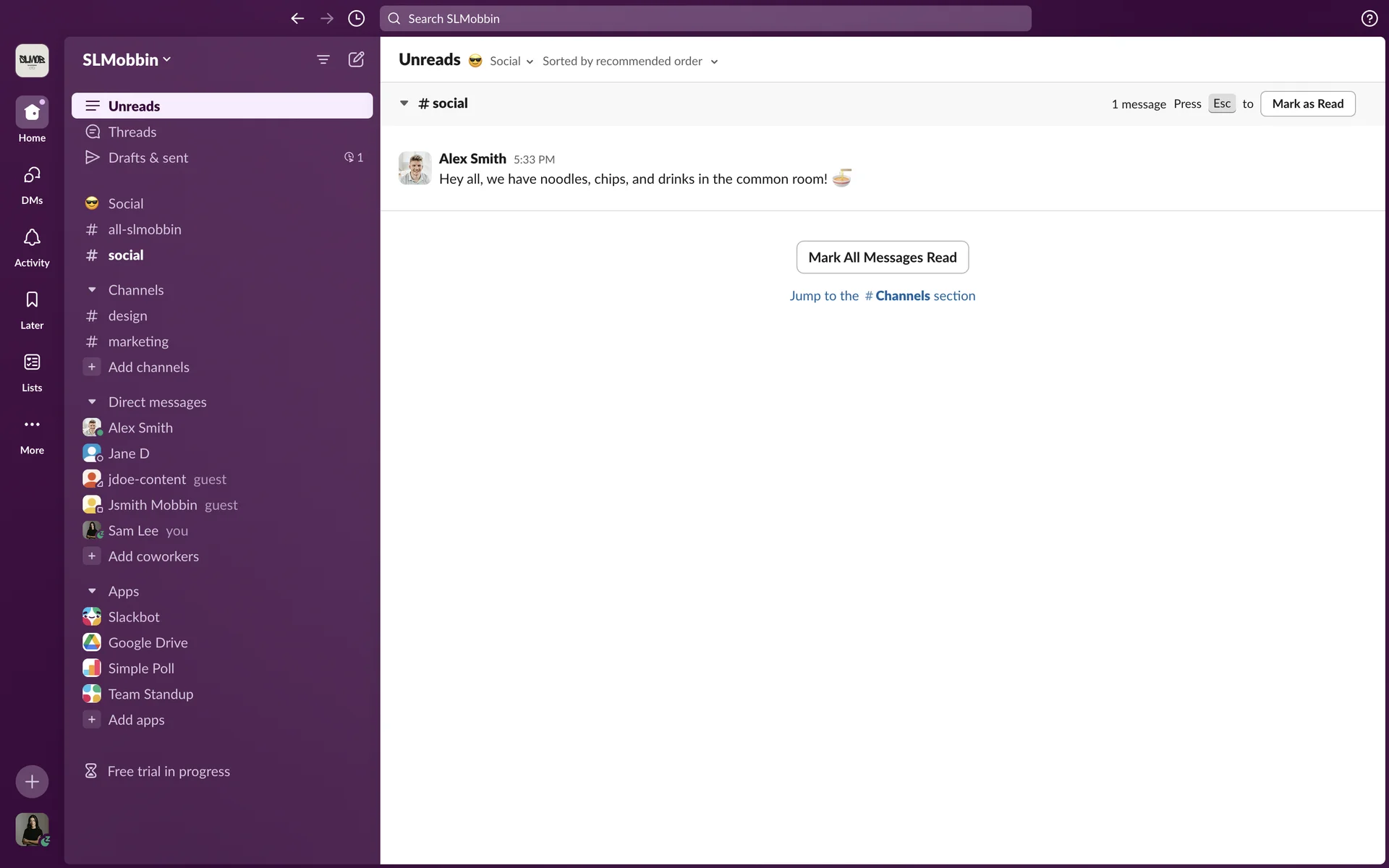
Task: Open the history clock icon
Action: tap(356, 19)
